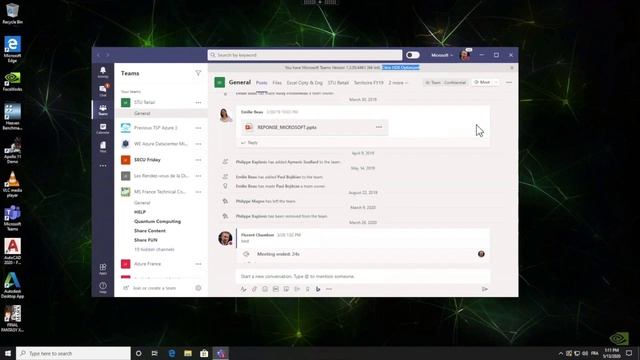Open the Quantum Computing channel
This screenshot has width=640, height=360.
(x=158, y=222)
